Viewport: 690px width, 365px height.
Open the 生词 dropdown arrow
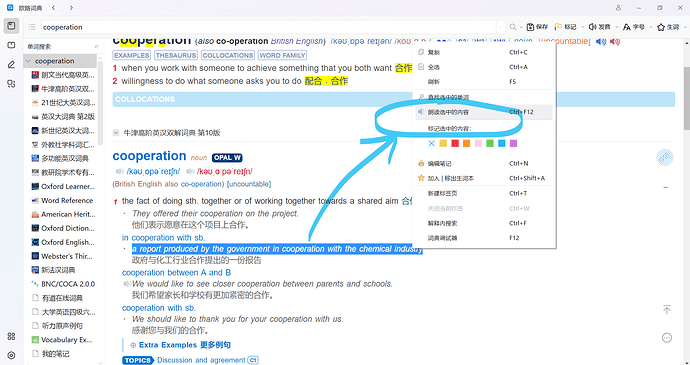684,27
